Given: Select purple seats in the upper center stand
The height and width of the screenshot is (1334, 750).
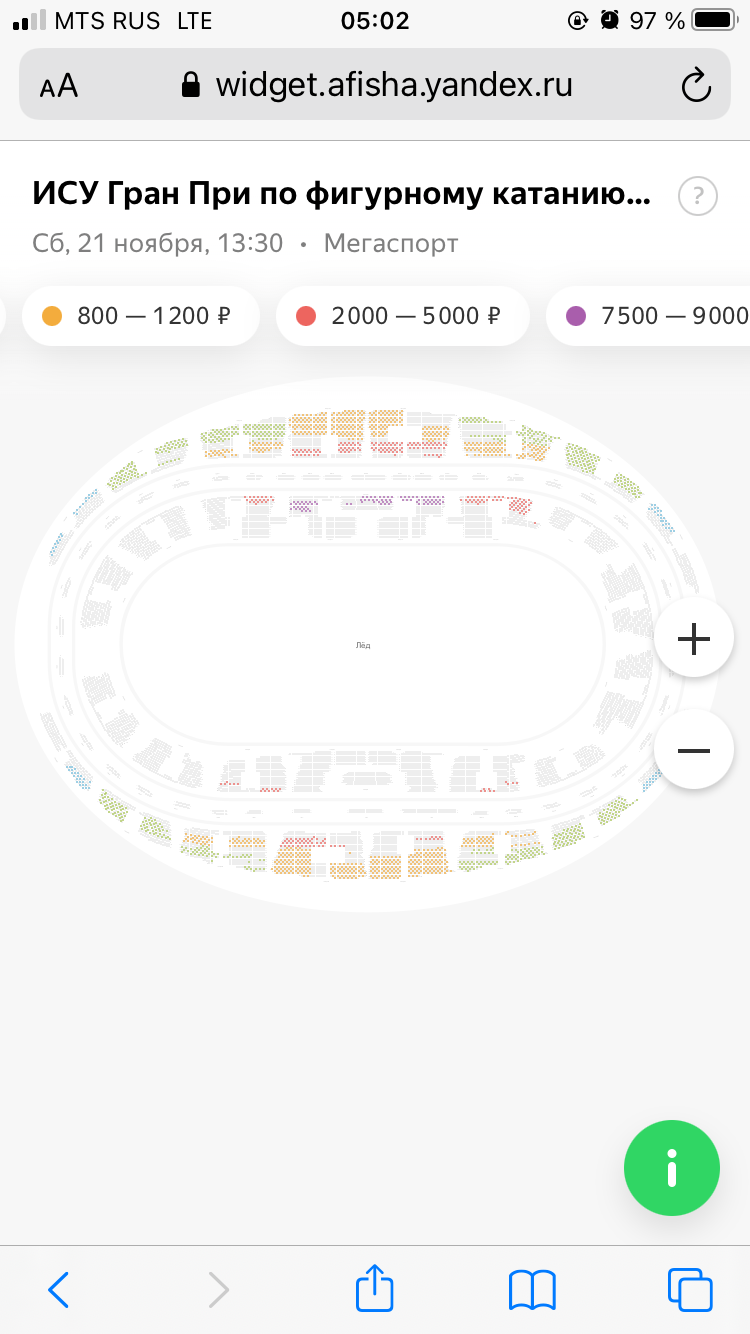Looking at the screenshot, I should click(375, 499).
